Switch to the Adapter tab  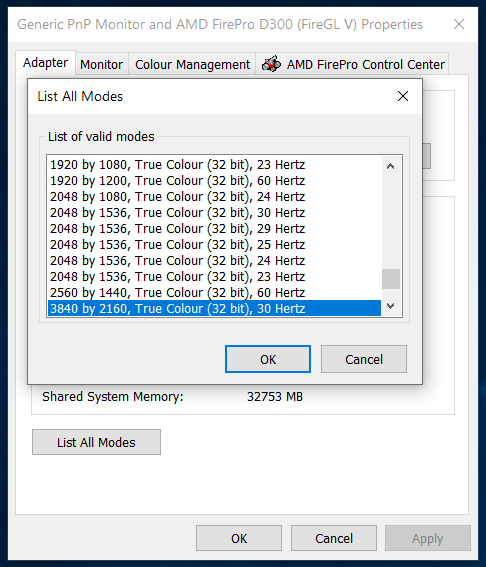tap(46, 63)
